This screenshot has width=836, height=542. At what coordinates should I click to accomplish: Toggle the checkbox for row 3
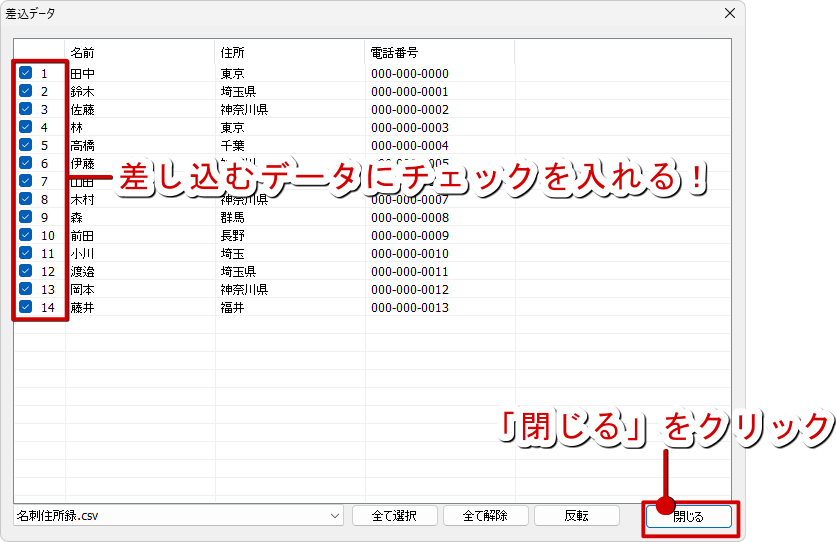26,109
